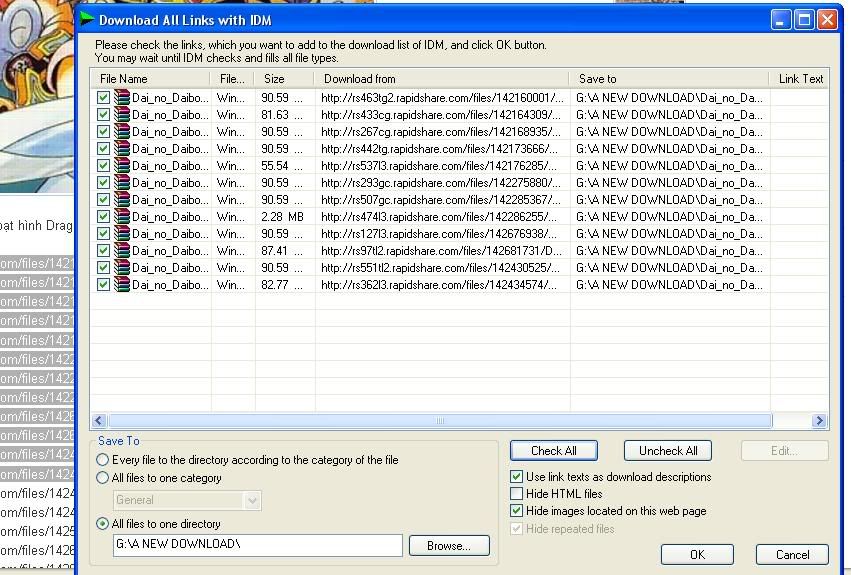
Task: Maximize the Download All Links dialog
Action: pos(804,20)
